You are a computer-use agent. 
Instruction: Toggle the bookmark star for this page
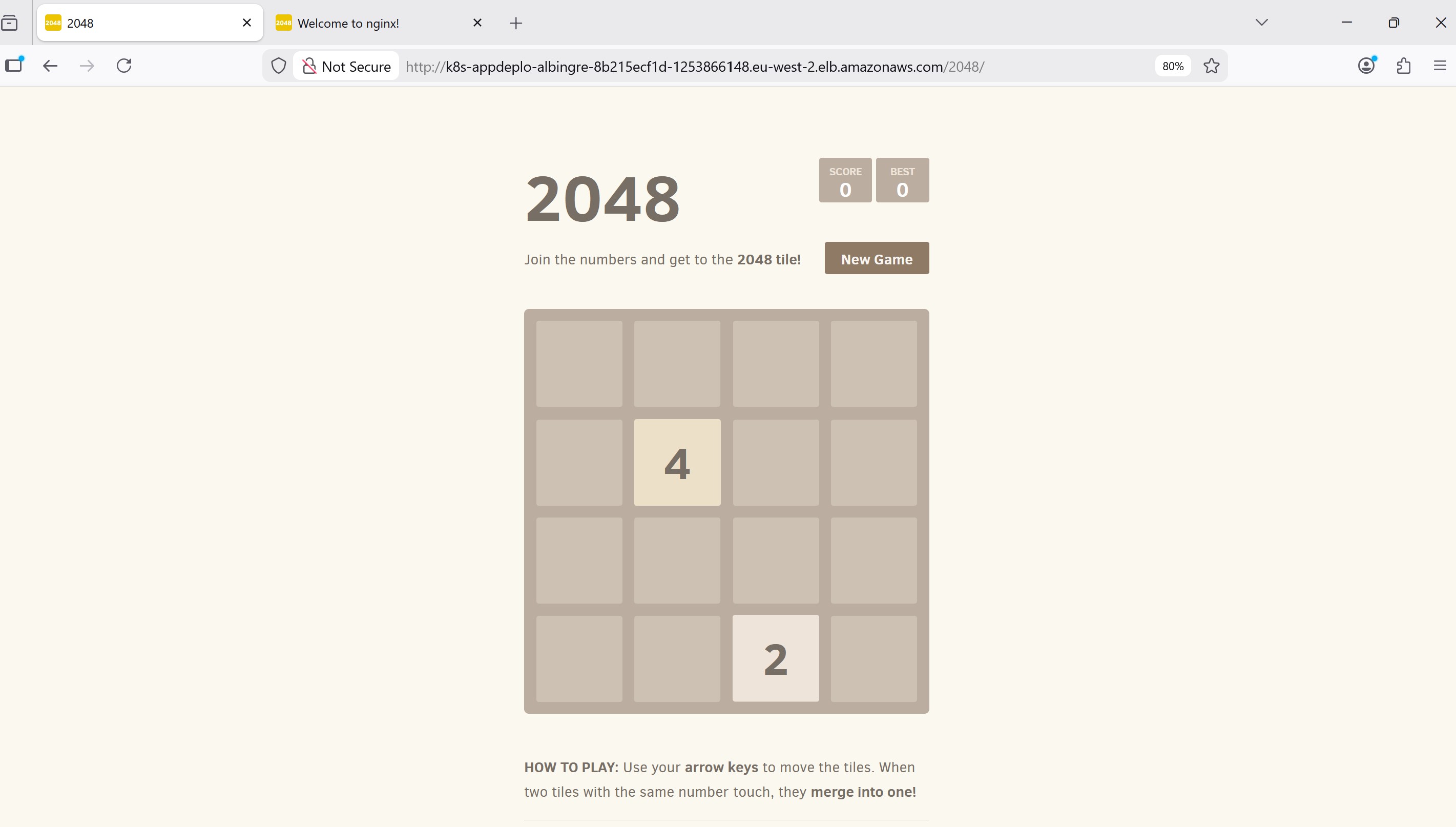tap(1211, 65)
